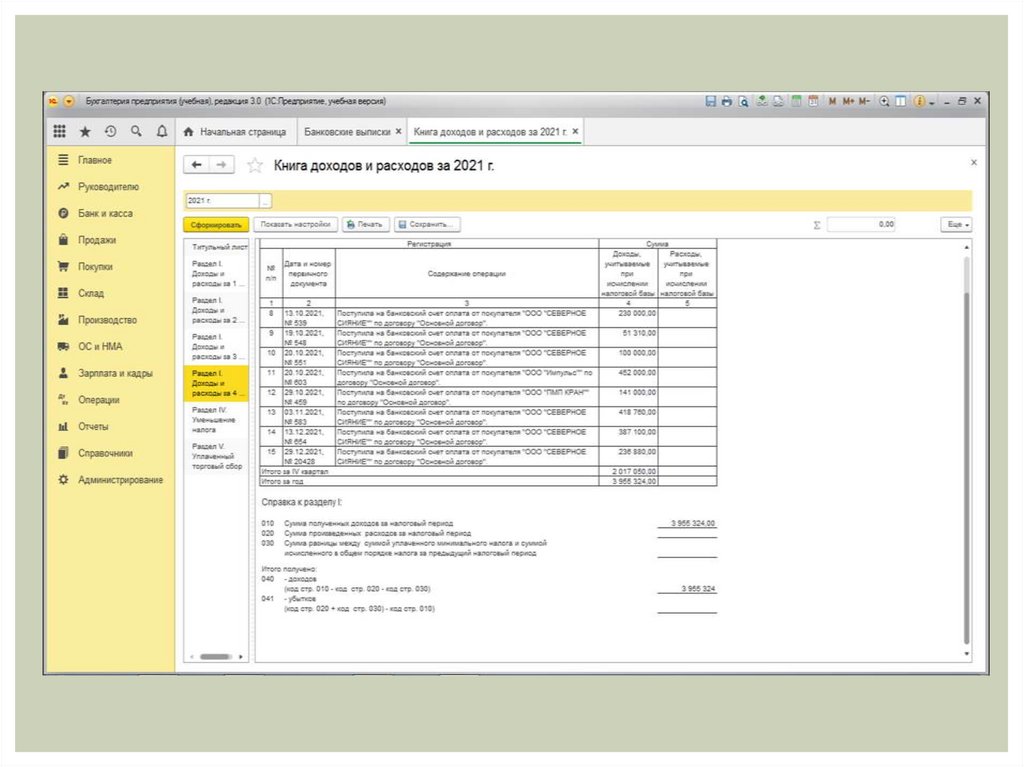This screenshot has width=1024, height=767.
Task: Click the Печать button
Action: [x=365, y=225]
